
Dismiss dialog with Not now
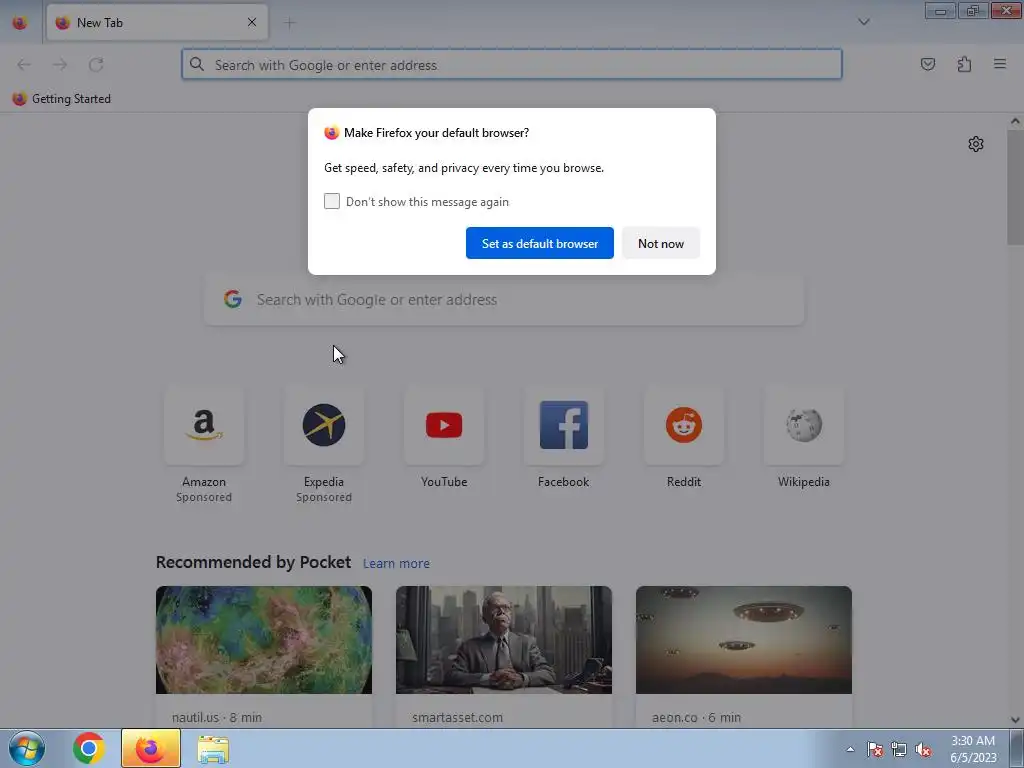pyautogui.click(x=661, y=243)
